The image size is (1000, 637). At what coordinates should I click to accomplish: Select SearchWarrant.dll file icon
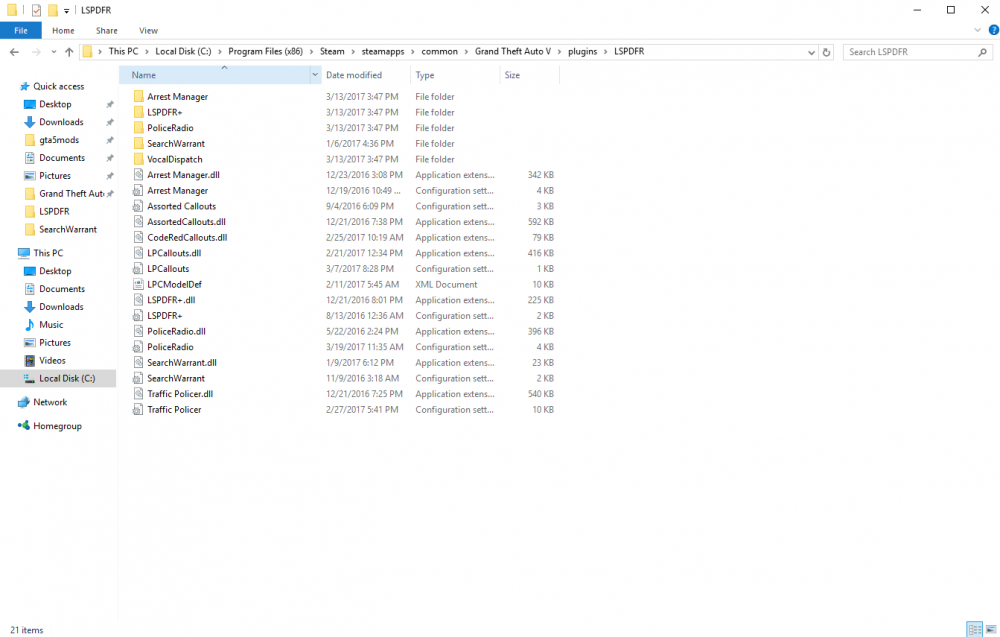pyautogui.click(x=138, y=362)
